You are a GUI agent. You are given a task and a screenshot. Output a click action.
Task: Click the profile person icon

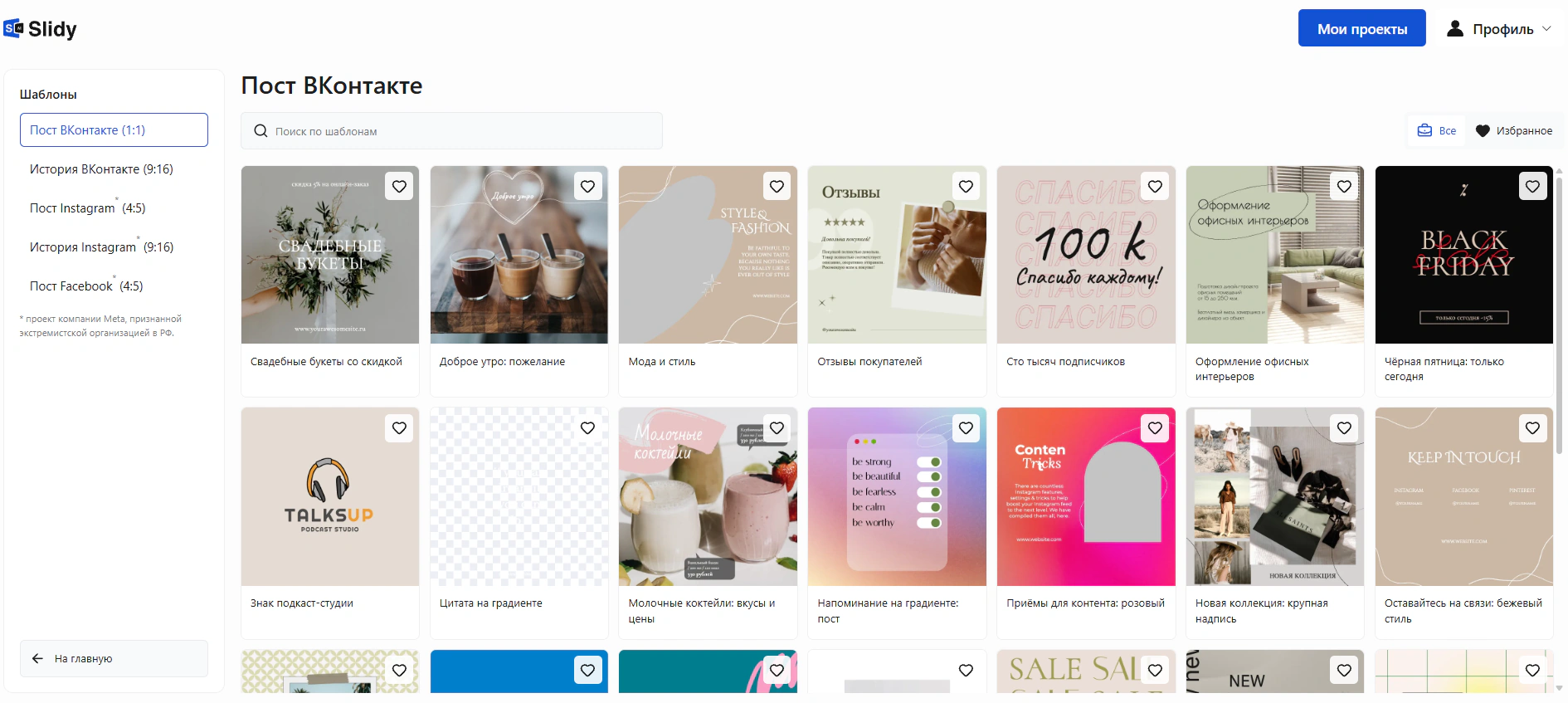pyautogui.click(x=1455, y=29)
